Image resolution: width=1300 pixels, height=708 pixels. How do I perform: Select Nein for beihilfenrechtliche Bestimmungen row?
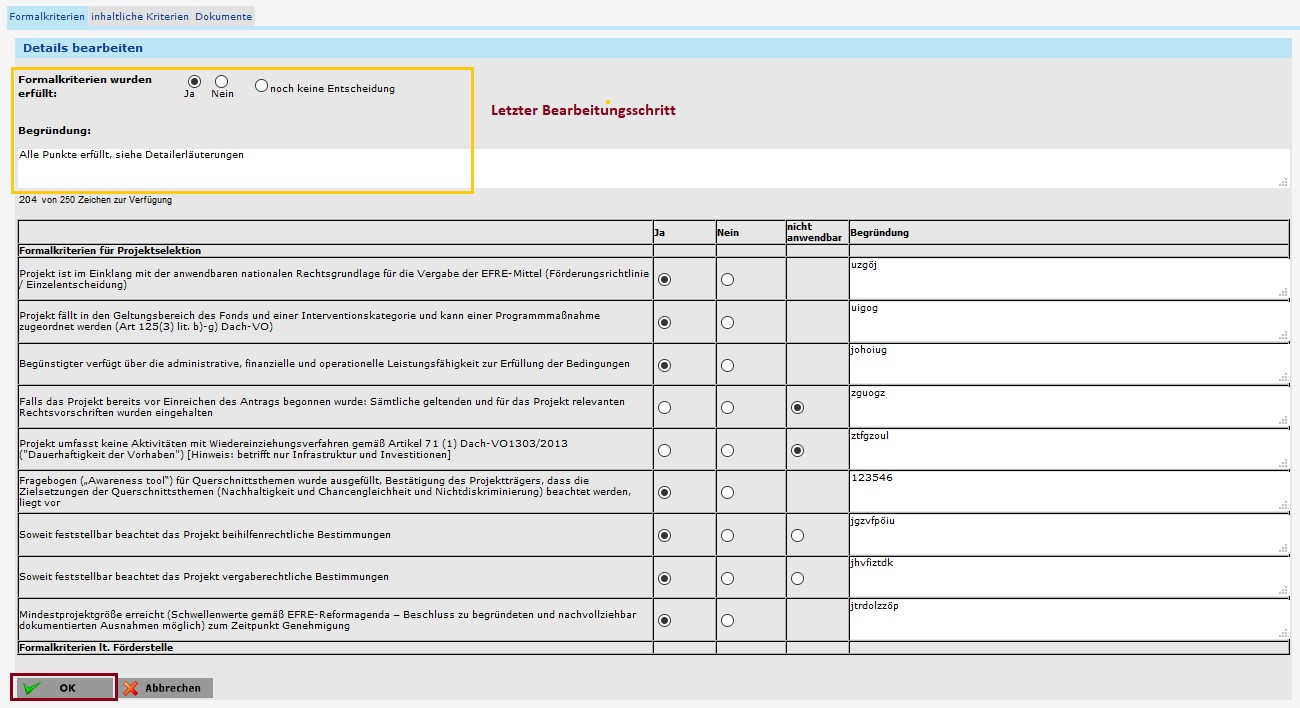[727, 535]
